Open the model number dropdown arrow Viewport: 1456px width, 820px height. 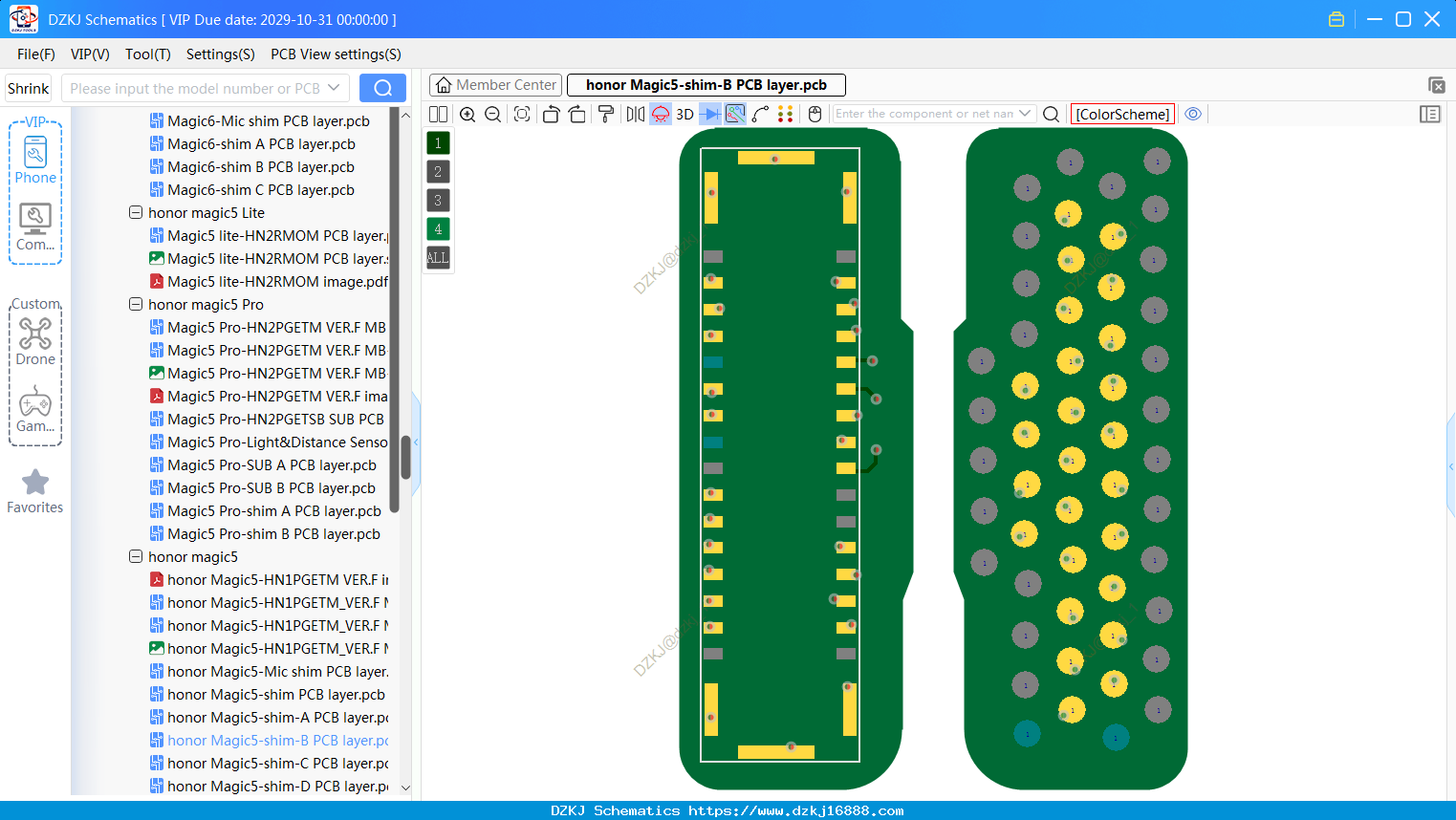[334, 88]
